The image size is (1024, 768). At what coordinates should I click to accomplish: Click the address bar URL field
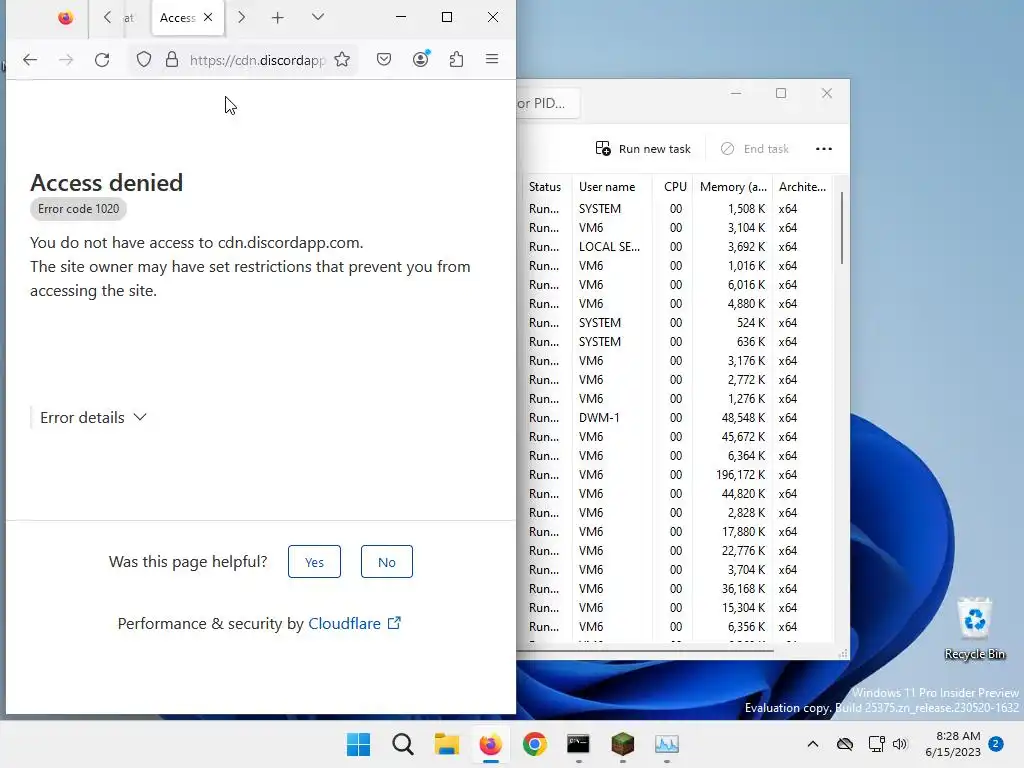point(257,60)
